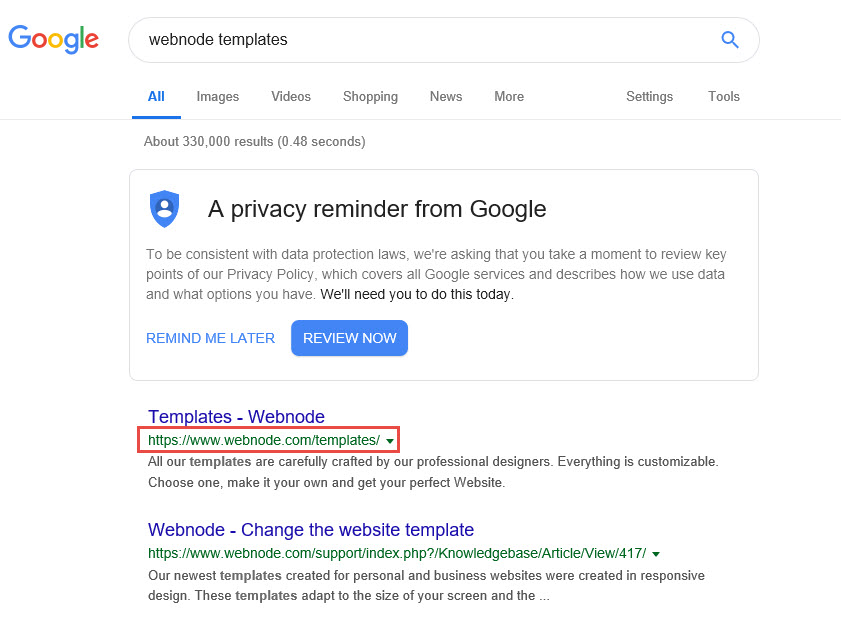
Task: Switch to the Images tab
Action: tap(217, 97)
